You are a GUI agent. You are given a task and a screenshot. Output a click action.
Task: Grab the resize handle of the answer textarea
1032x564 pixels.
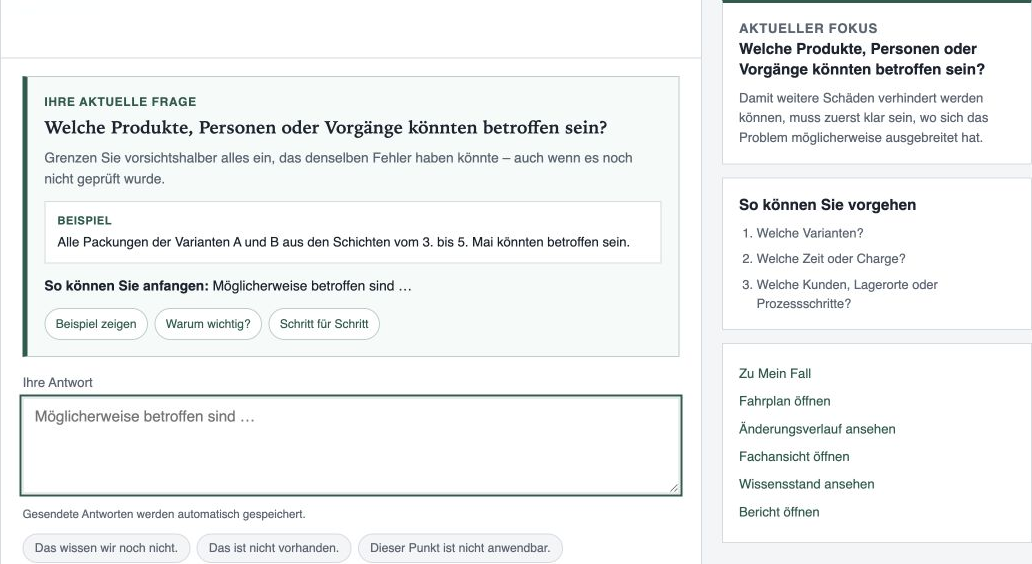pyautogui.click(x=673, y=488)
